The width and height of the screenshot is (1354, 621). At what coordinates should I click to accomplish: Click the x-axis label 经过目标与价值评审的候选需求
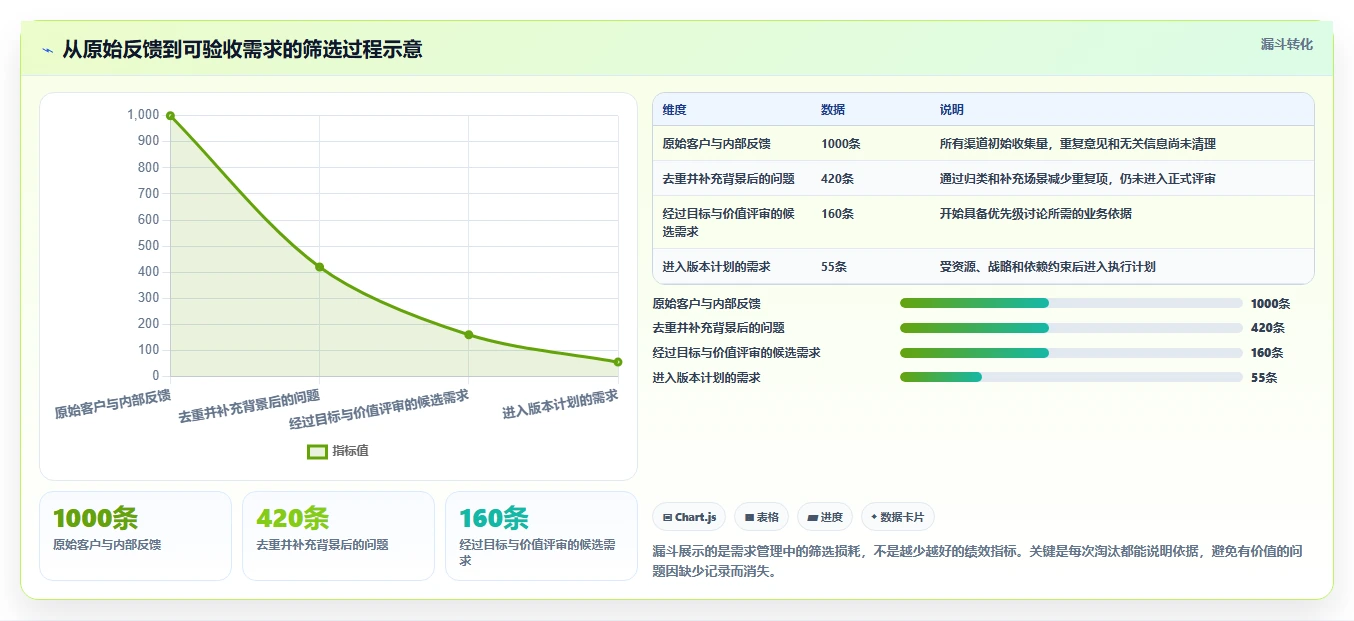pyautogui.click(x=379, y=410)
